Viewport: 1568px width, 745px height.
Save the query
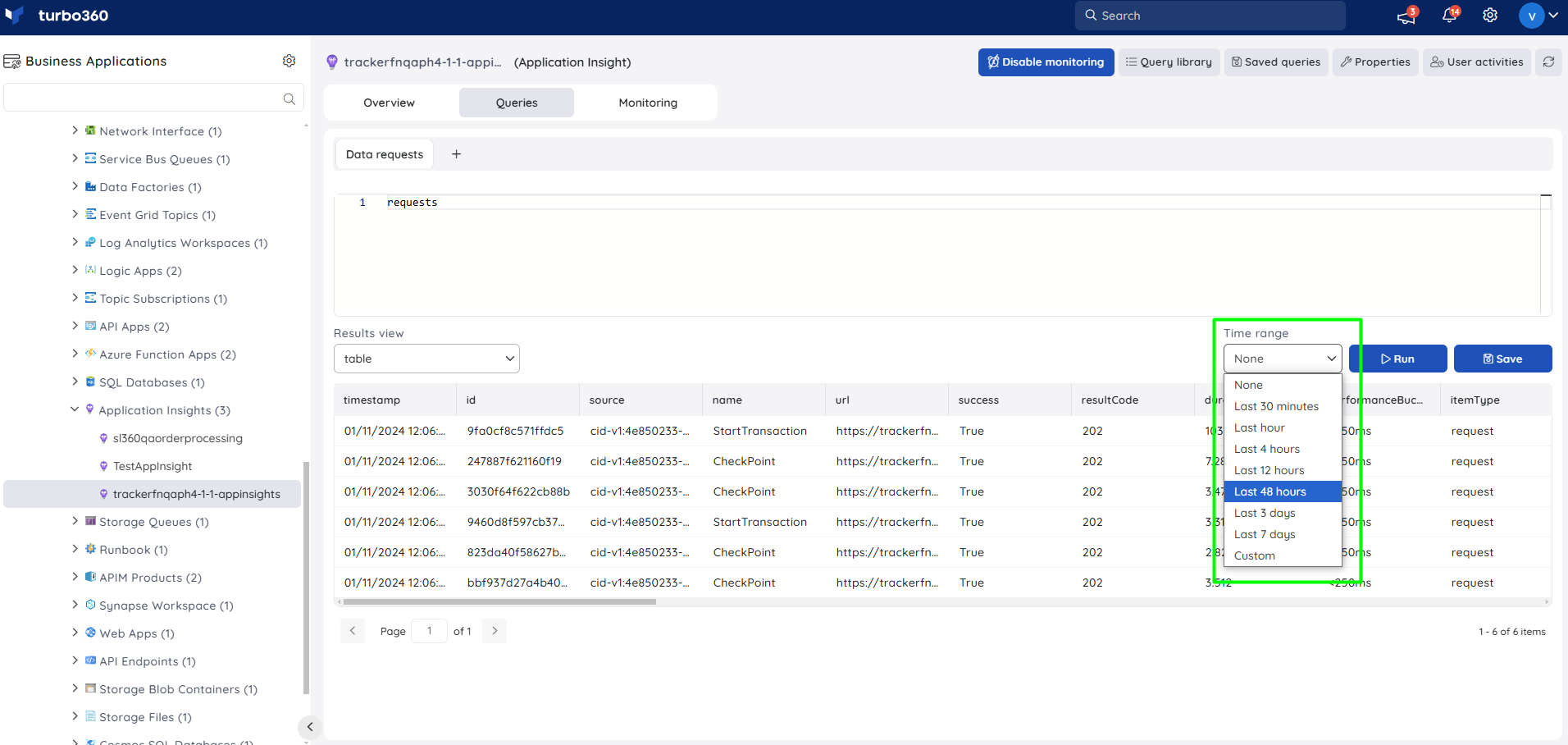(x=1503, y=359)
